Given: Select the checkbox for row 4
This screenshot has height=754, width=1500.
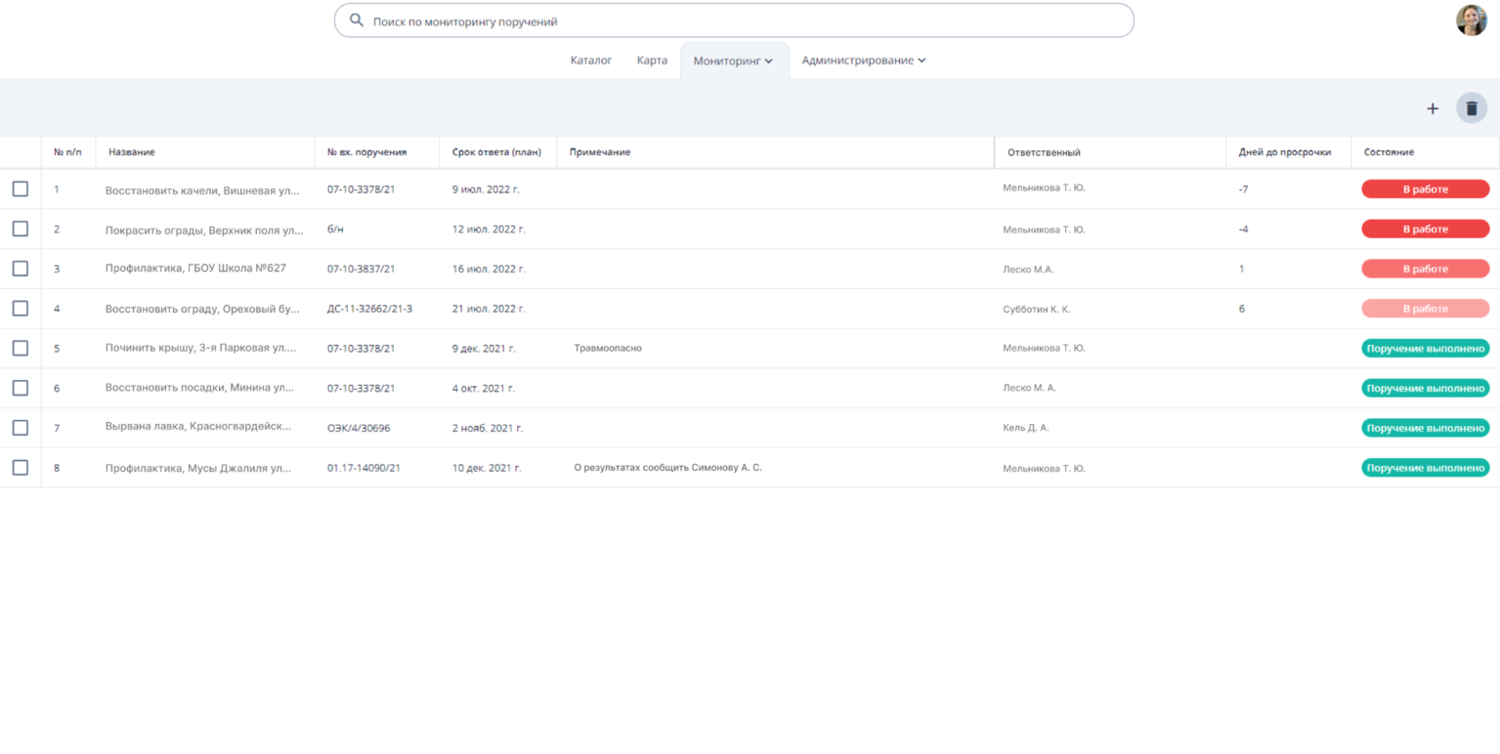Looking at the screenshot, I should pos(20,308).
